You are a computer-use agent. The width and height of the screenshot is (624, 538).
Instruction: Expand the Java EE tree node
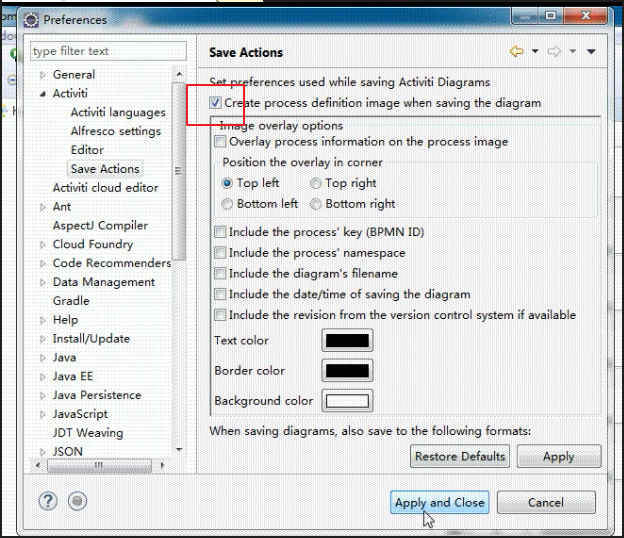click(43, 376)
